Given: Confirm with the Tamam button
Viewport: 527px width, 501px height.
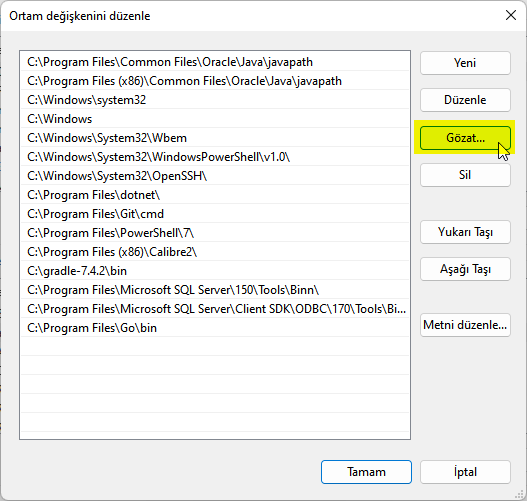Looking at the screenshot, I should pyautogui.click(x=366, y=472).
